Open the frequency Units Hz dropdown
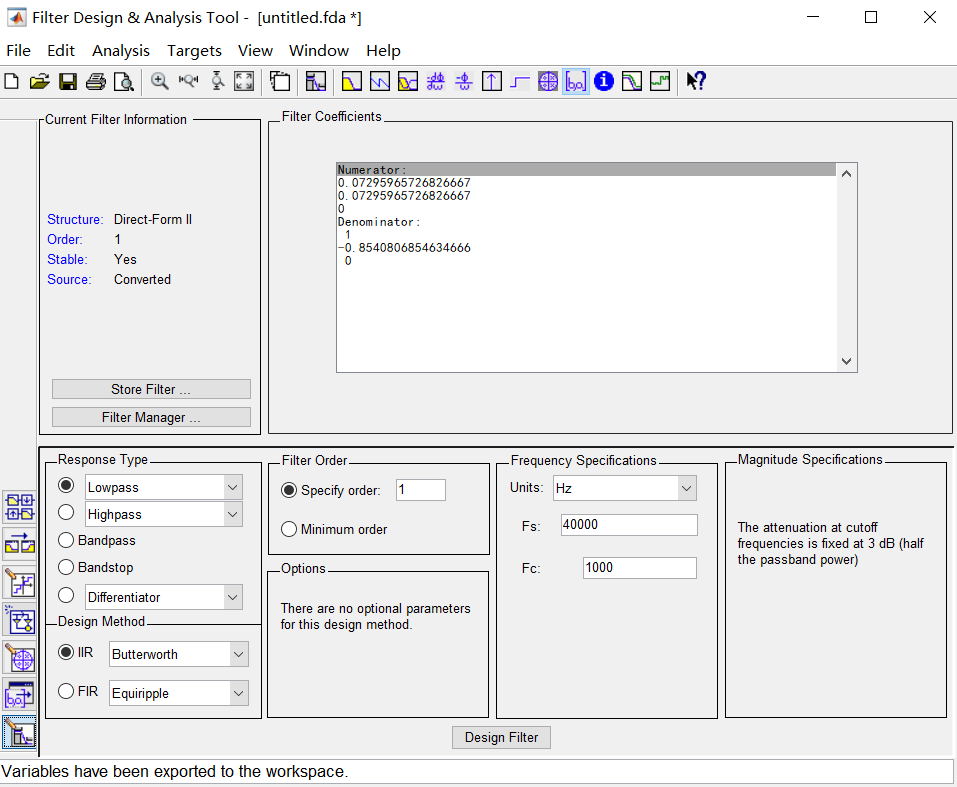This screenshot has width=957, height=787. (687, 488)
